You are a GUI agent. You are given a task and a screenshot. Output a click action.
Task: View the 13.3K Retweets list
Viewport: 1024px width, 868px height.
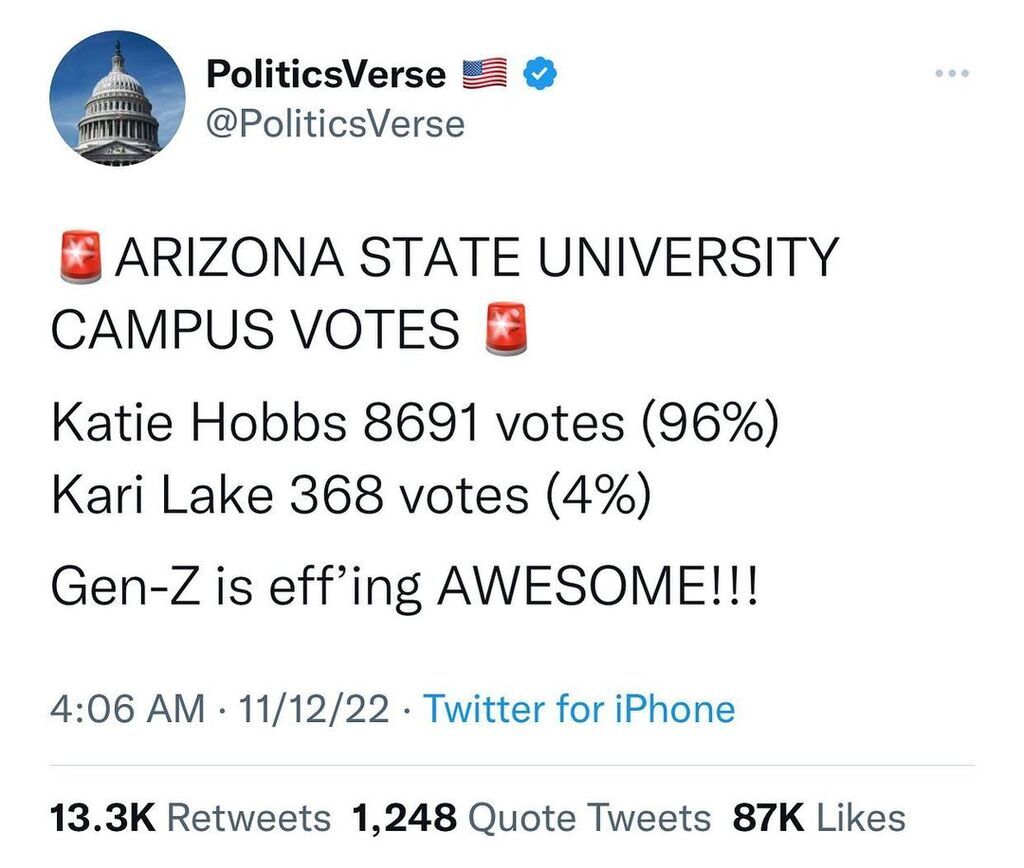click(191, 818)
